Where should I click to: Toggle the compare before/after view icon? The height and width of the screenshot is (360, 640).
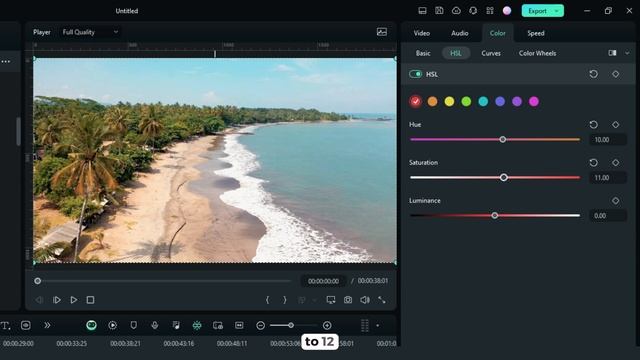pos(612,53)
